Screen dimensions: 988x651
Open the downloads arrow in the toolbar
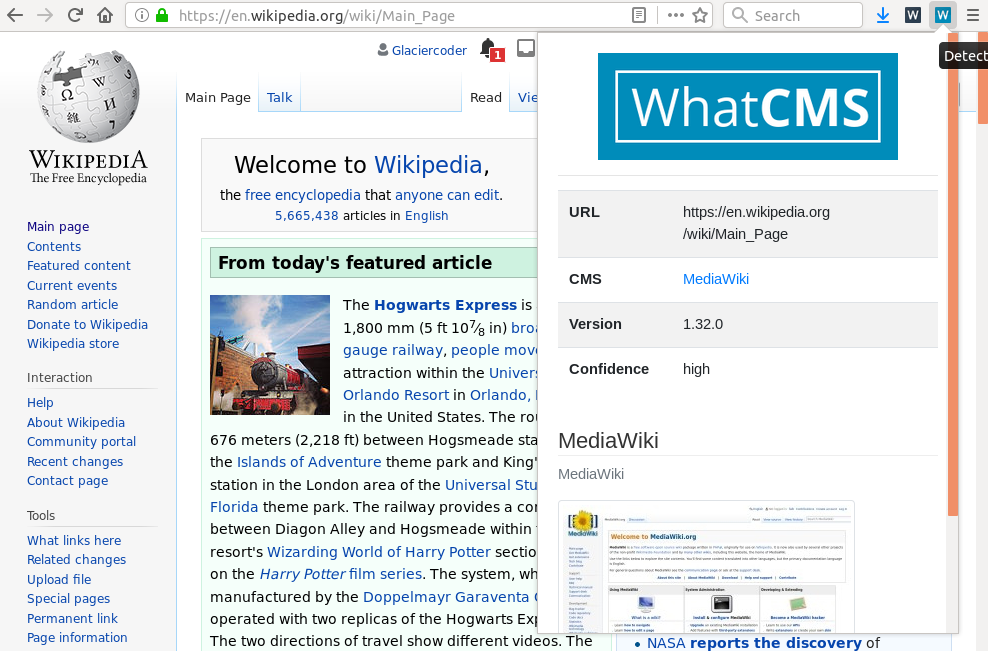coord(883,15)
